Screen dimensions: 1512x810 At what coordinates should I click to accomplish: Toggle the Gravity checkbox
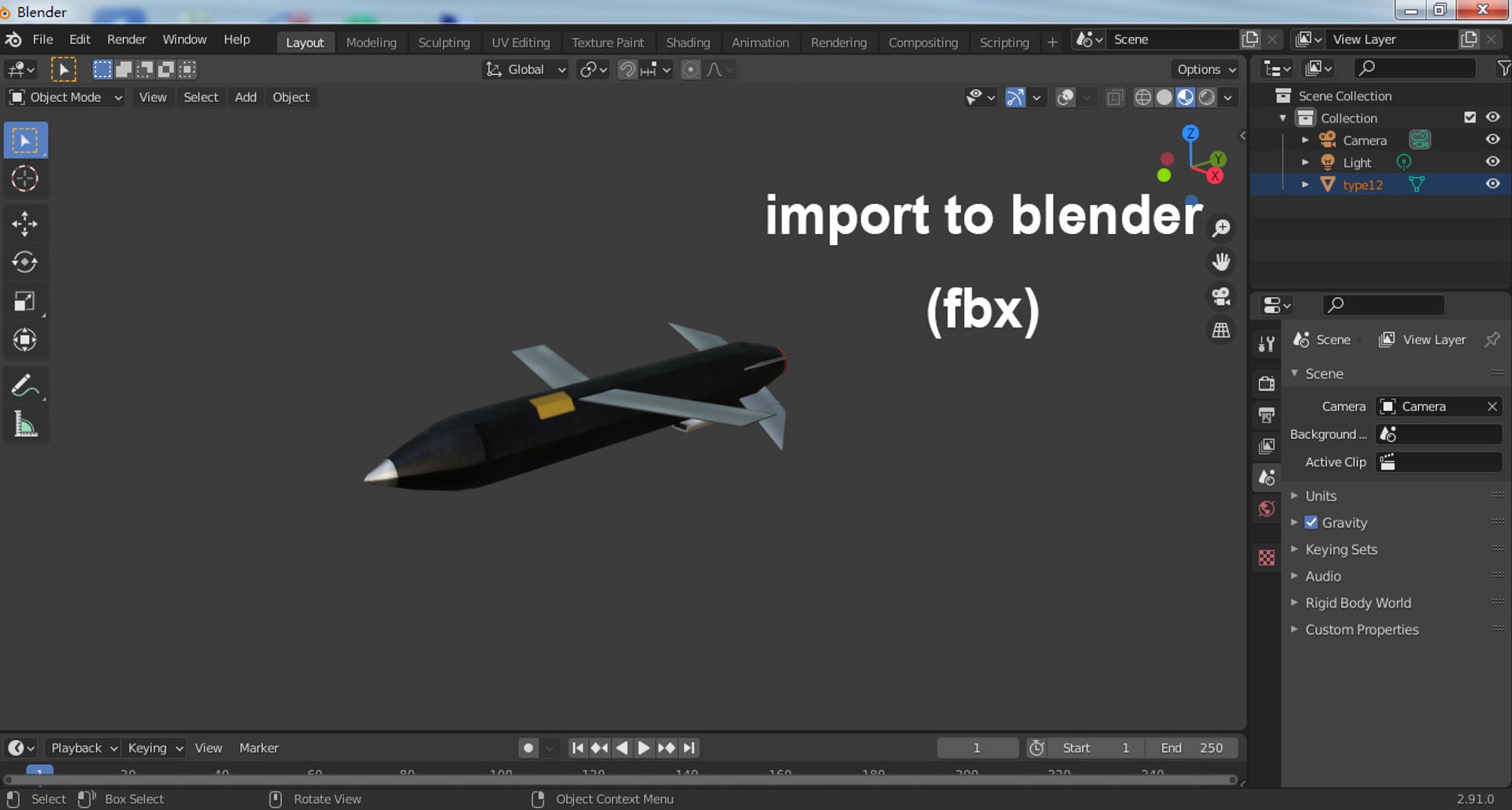coord(1311,522)
